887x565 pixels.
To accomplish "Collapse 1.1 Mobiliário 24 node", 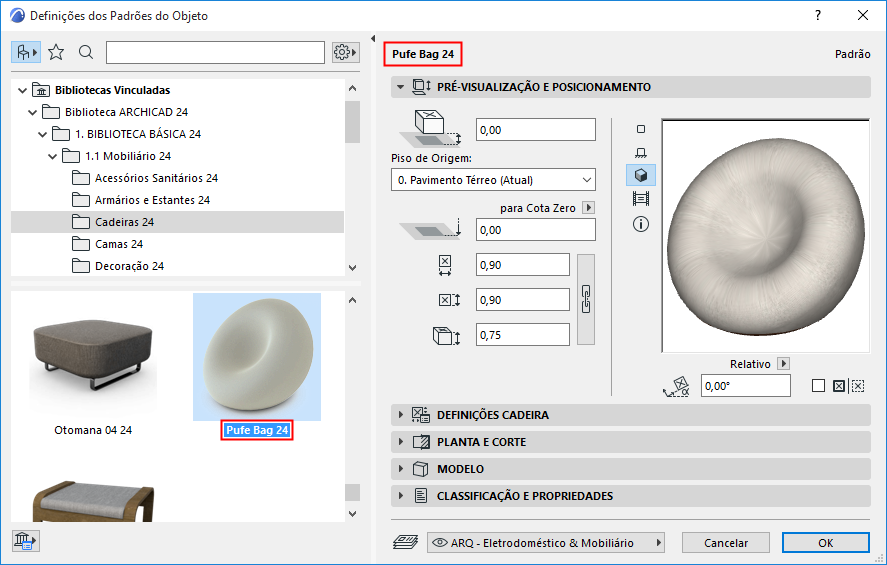I will click(53, 156).
